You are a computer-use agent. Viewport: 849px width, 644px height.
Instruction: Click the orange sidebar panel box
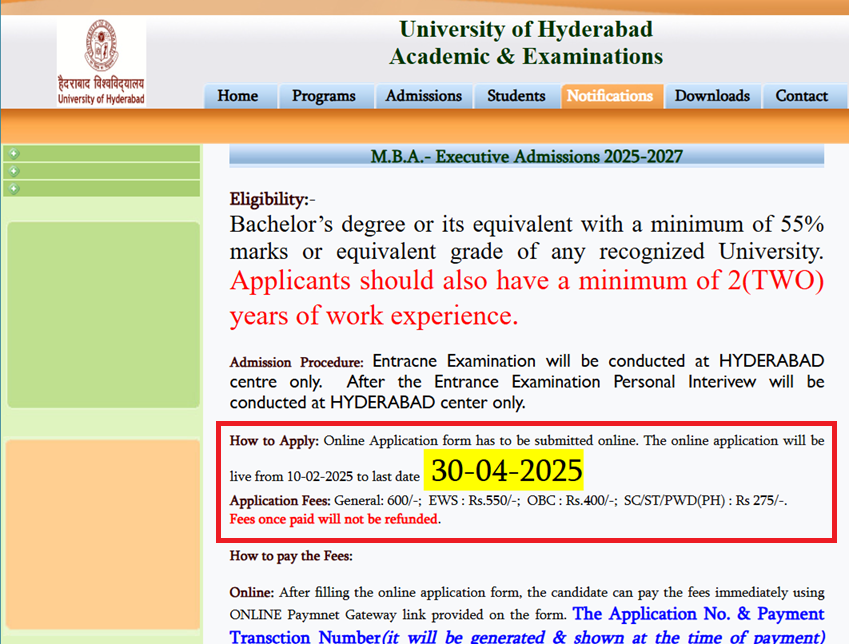[x=103, y=535]
